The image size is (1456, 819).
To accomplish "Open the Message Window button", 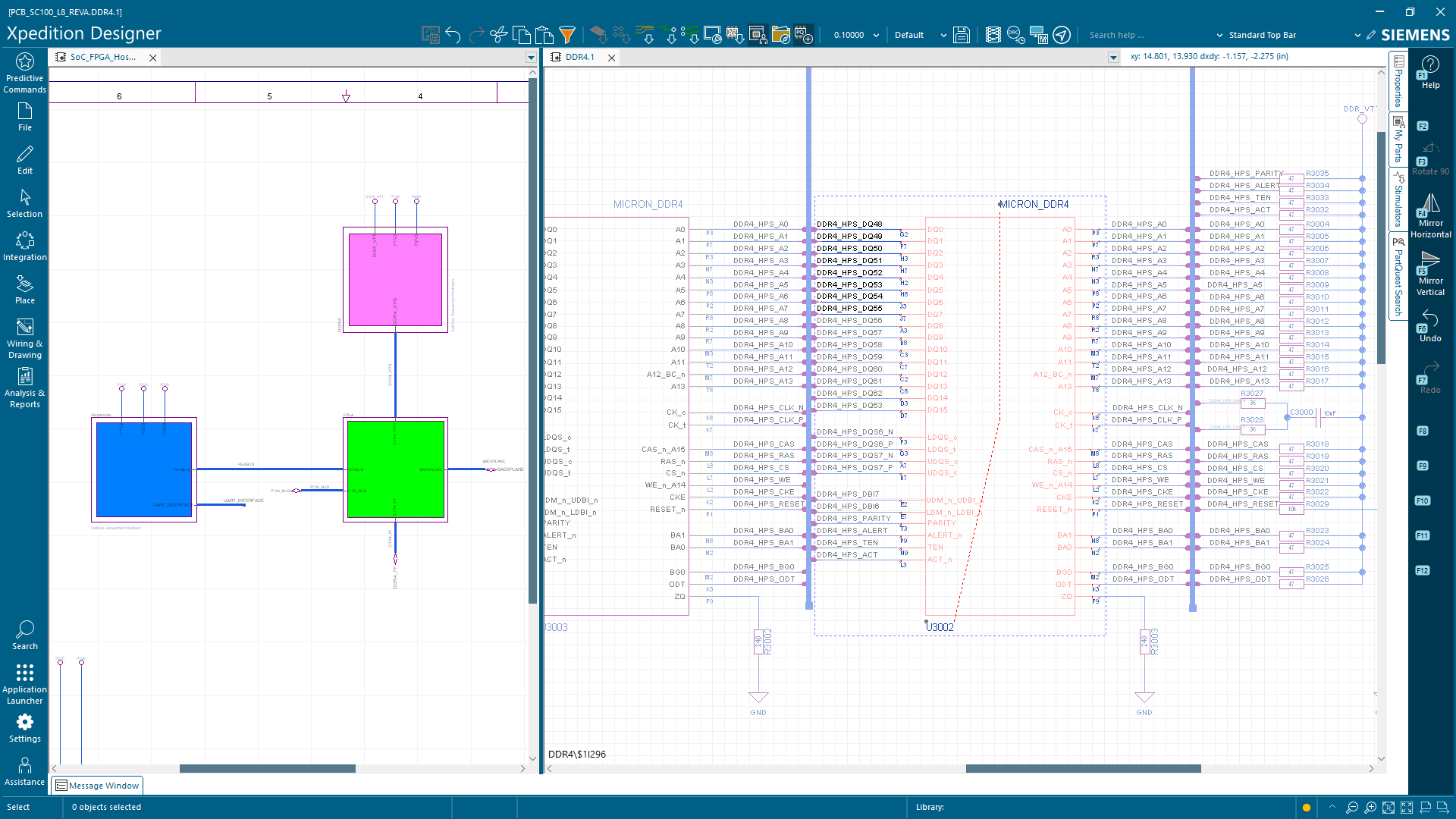I will pyautogui.click(x=97, y=786).
